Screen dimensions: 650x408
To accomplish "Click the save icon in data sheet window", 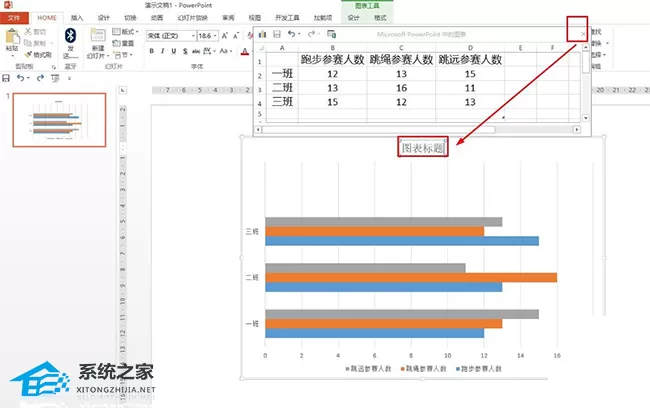I will pyautogui.click(x=277, y=34).
